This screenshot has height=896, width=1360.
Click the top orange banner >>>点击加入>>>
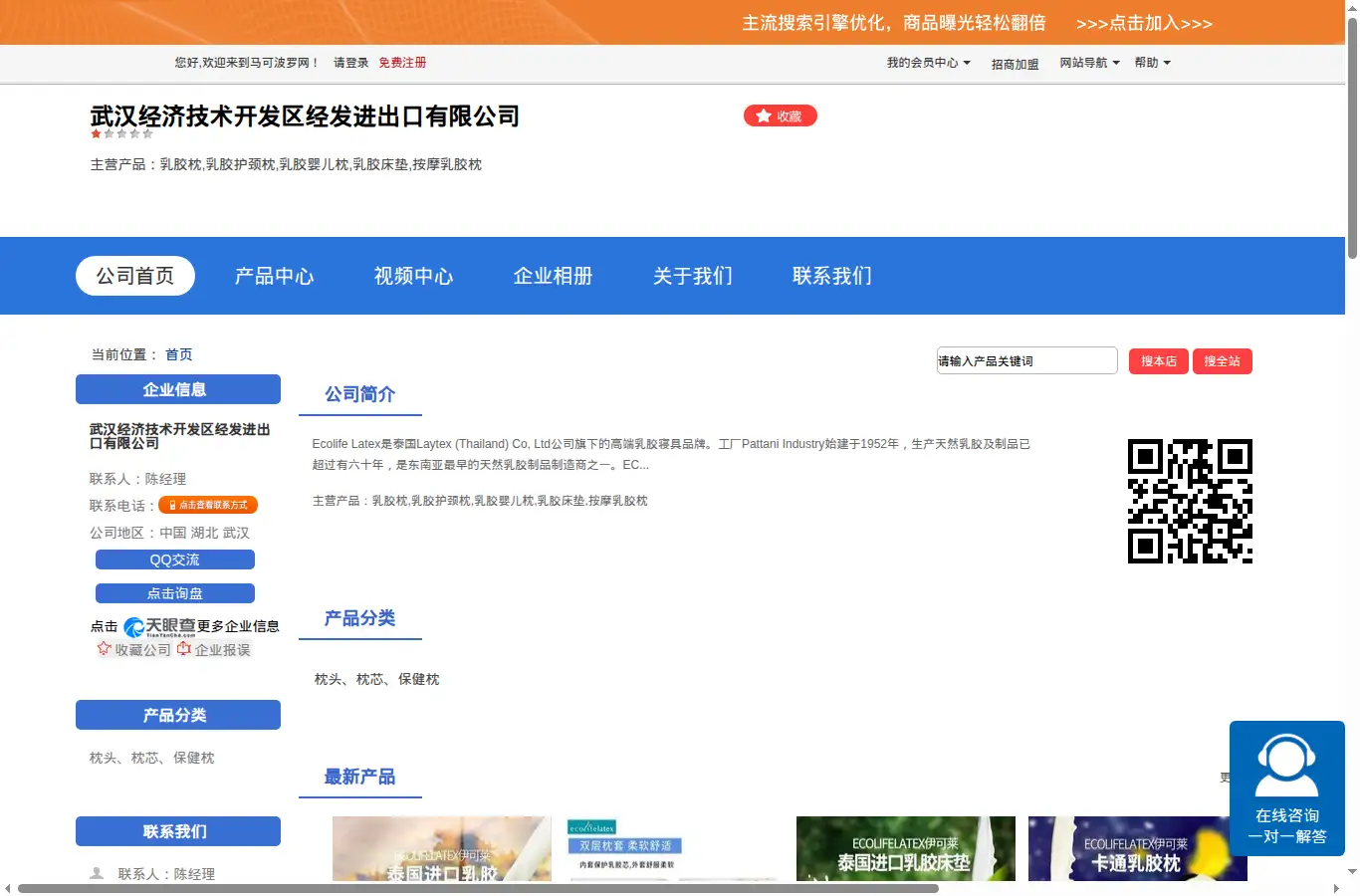click(x=1144, y=23)
